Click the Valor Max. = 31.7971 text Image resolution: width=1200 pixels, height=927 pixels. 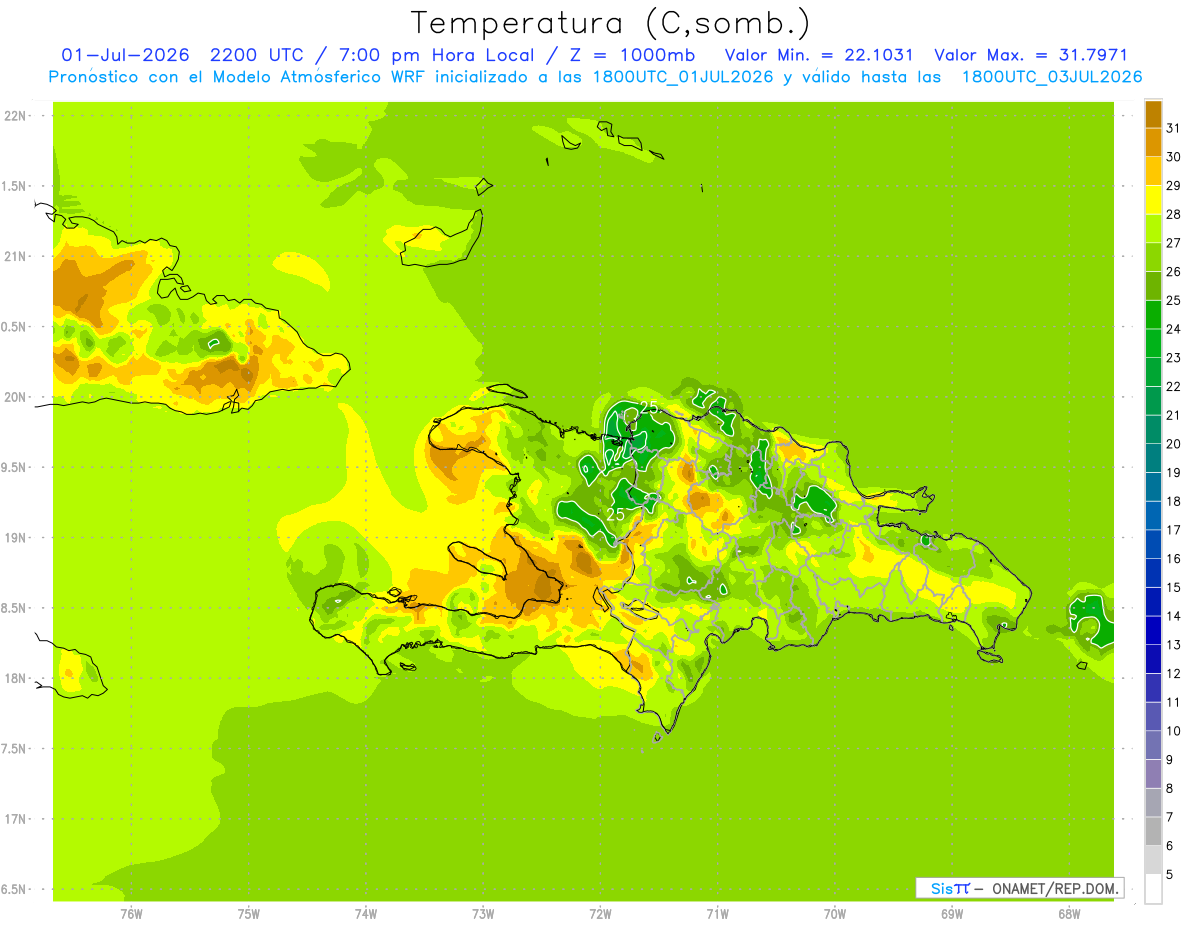[1030, 56]
